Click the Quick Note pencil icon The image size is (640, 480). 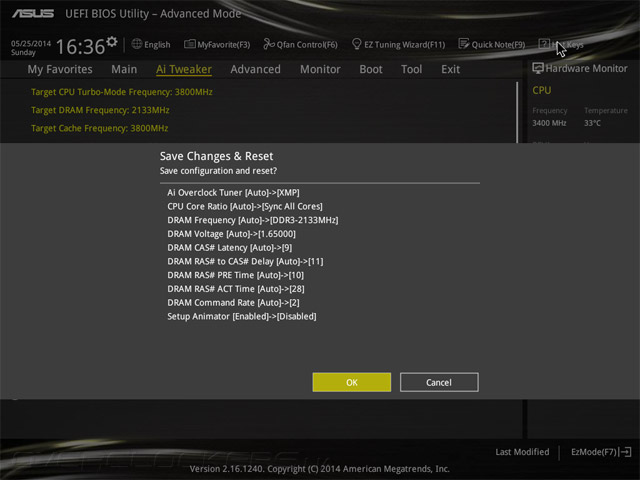click(464, 44)
